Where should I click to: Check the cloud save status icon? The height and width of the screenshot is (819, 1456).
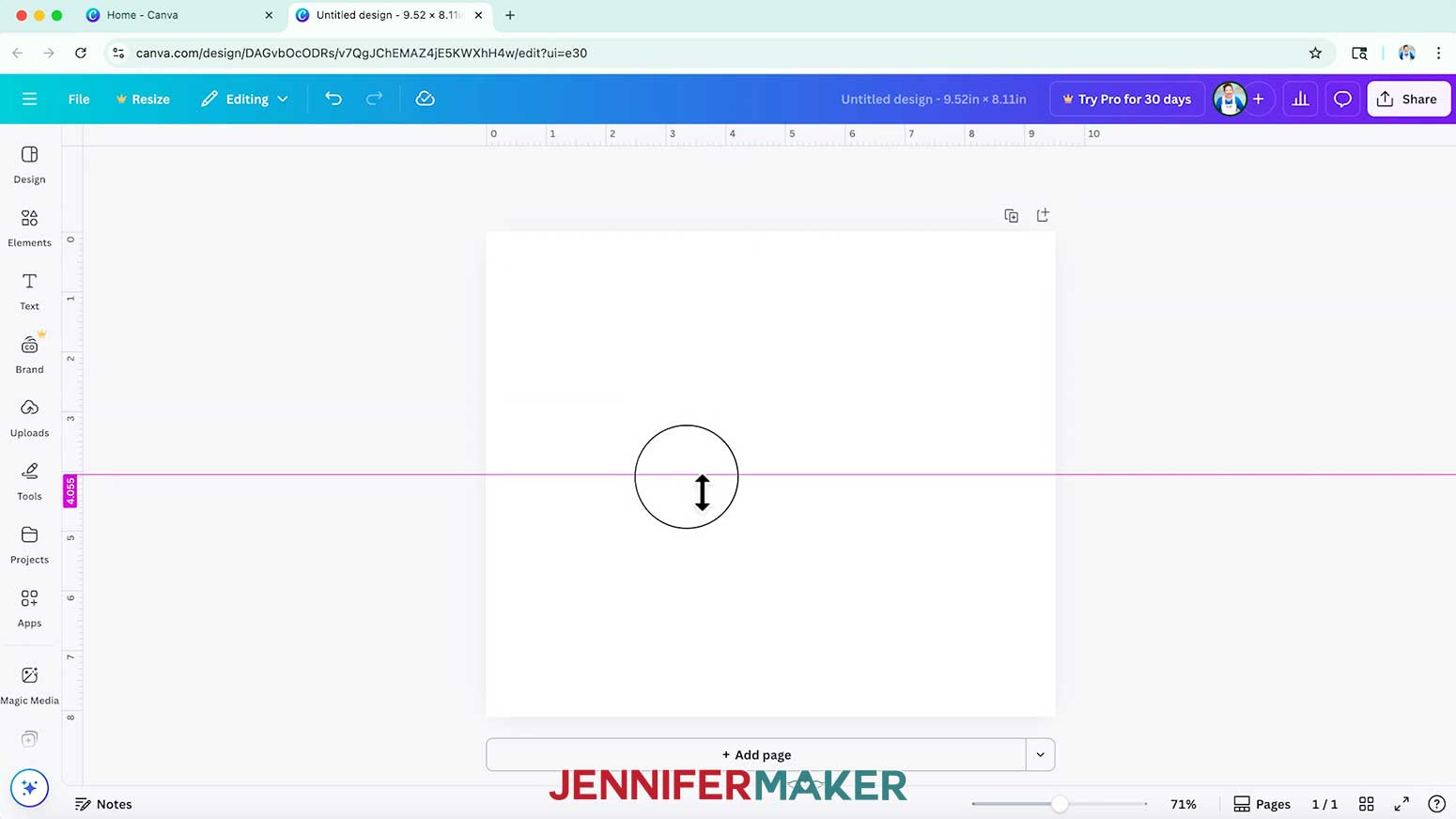(425, 99)
